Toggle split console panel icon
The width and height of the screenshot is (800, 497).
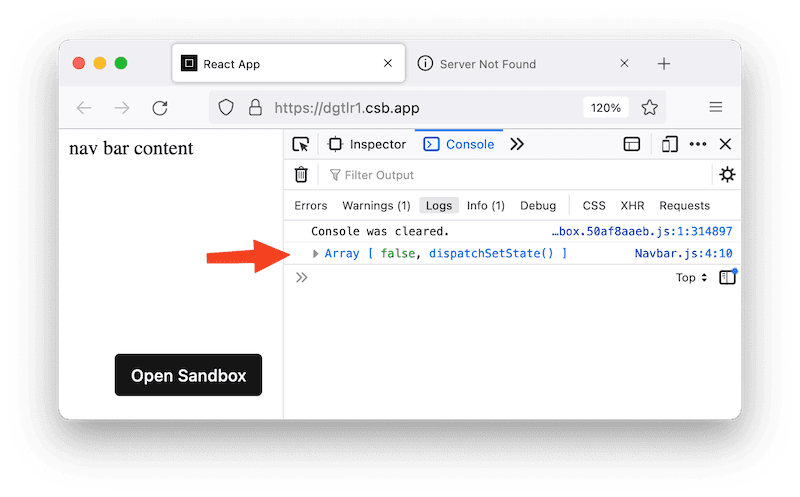click(632, 144)
